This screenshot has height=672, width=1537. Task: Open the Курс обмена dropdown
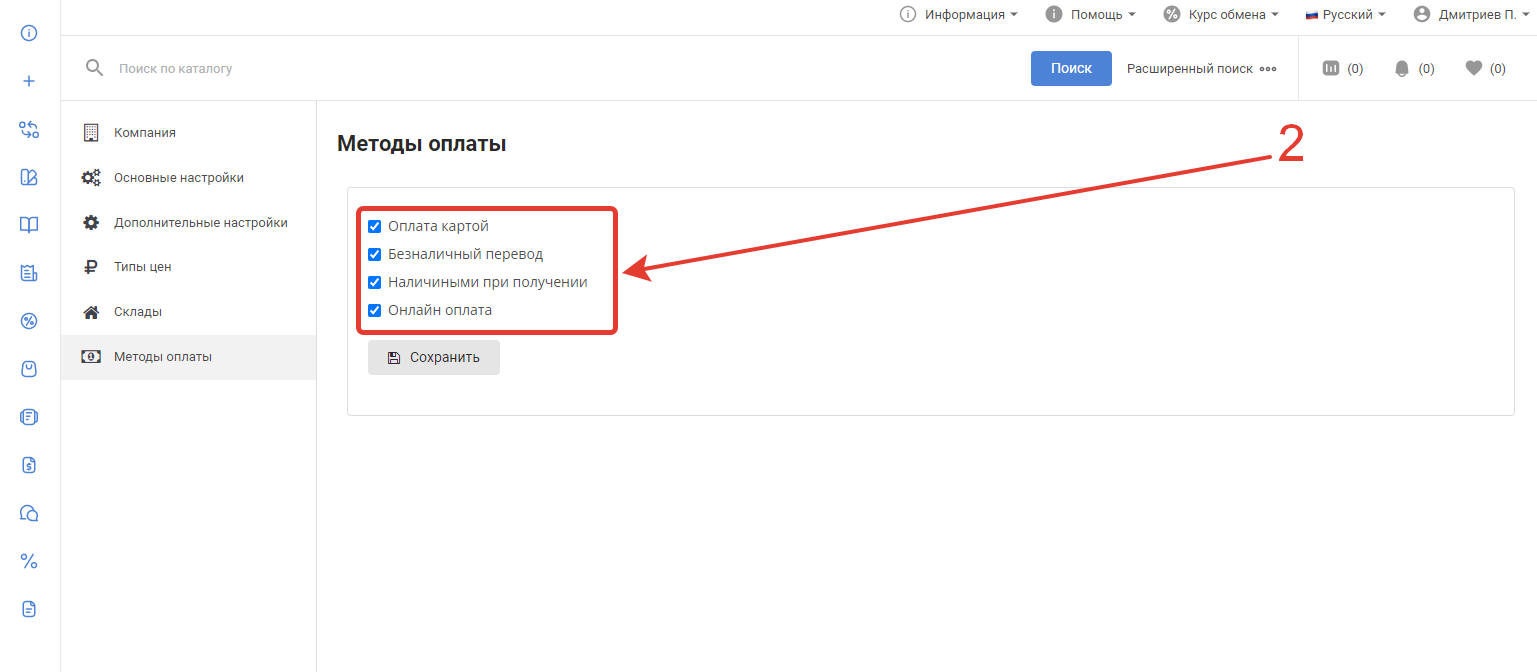click(x=1221, y=15)
